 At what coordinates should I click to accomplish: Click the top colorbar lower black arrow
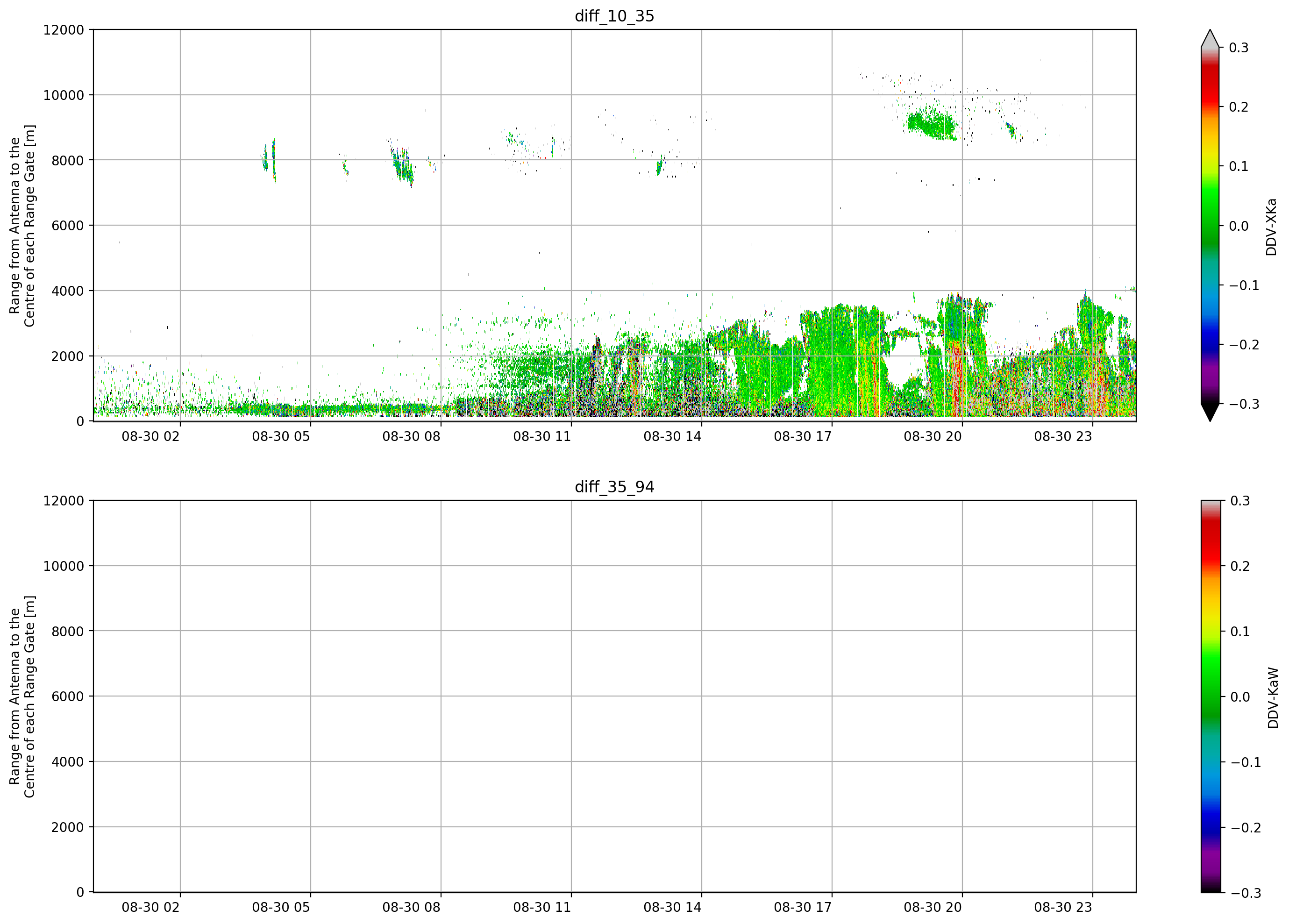coord(1210,412)
